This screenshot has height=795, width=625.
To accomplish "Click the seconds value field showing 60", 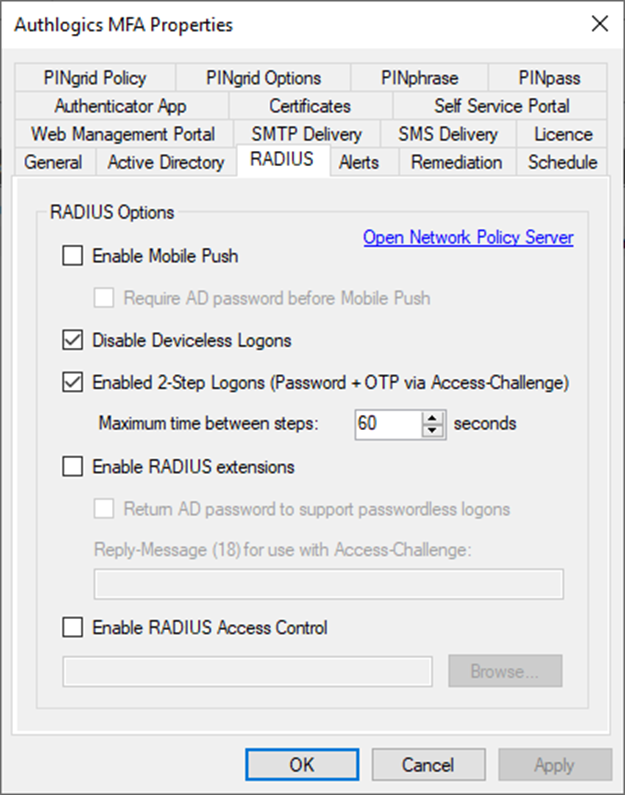I will 388,424.
